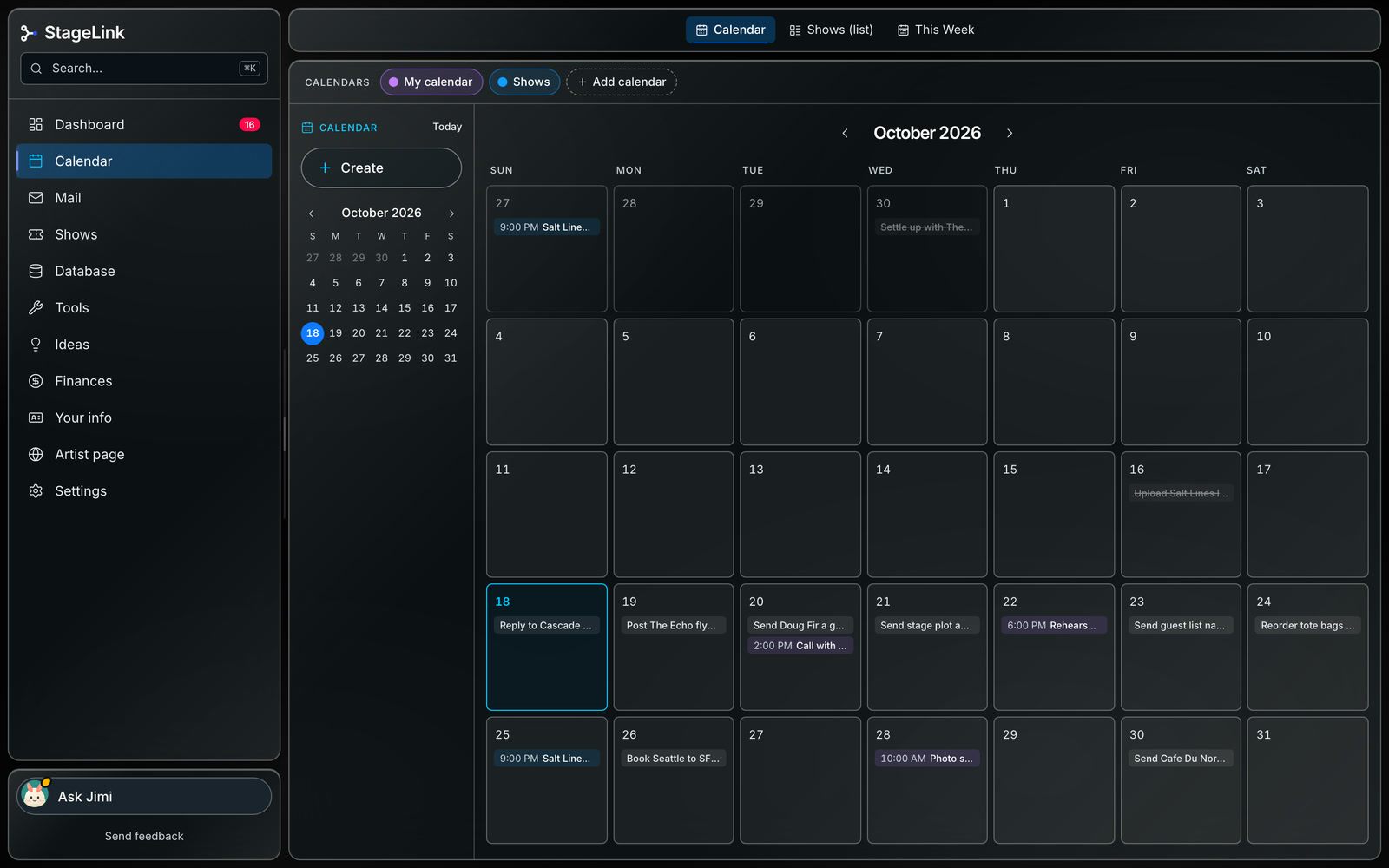This screenshot has width=1389, height=868.
Task: Open the Send guest list task
Action: coord(1181,626)
